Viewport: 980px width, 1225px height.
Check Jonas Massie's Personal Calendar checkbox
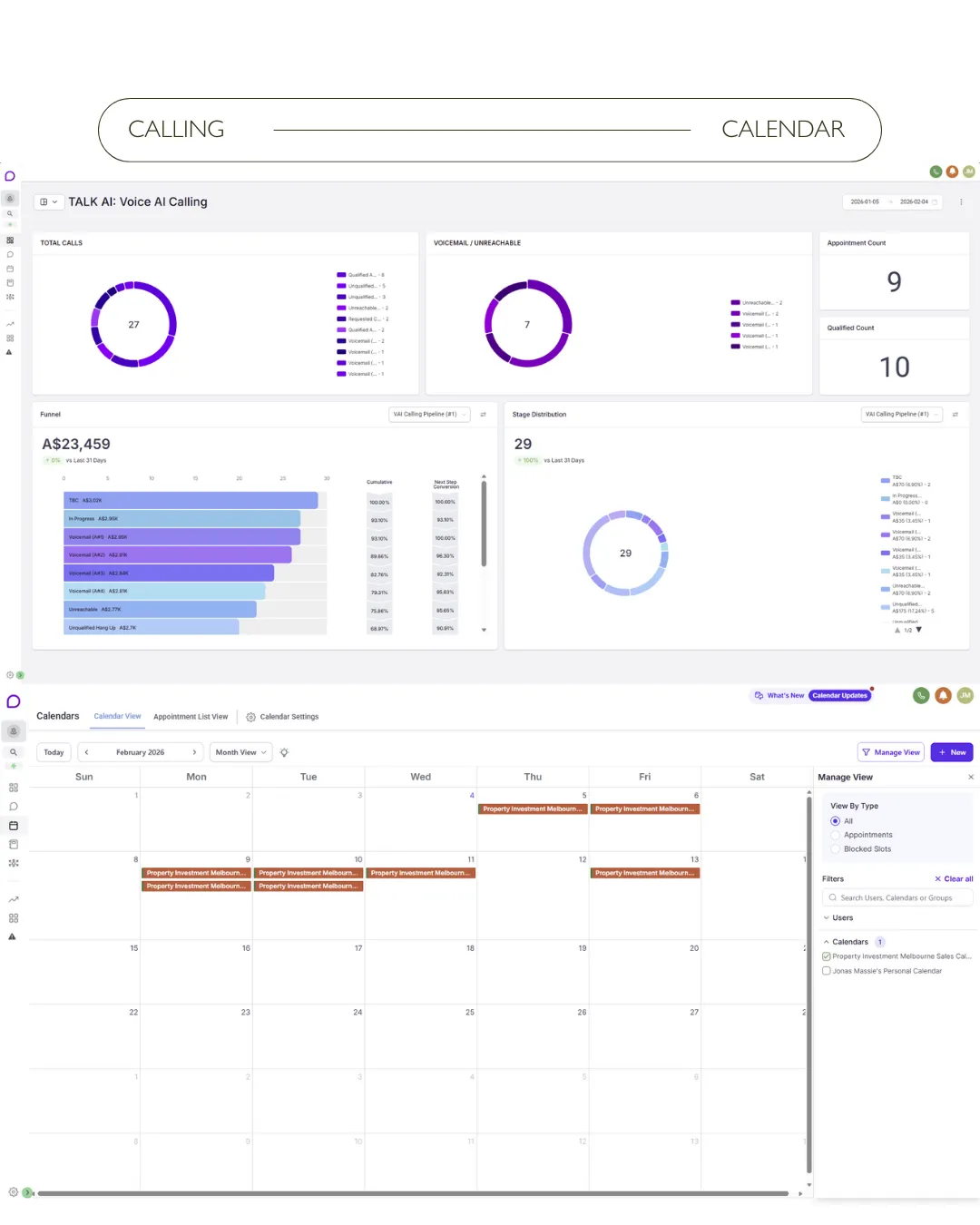point(827,971)
